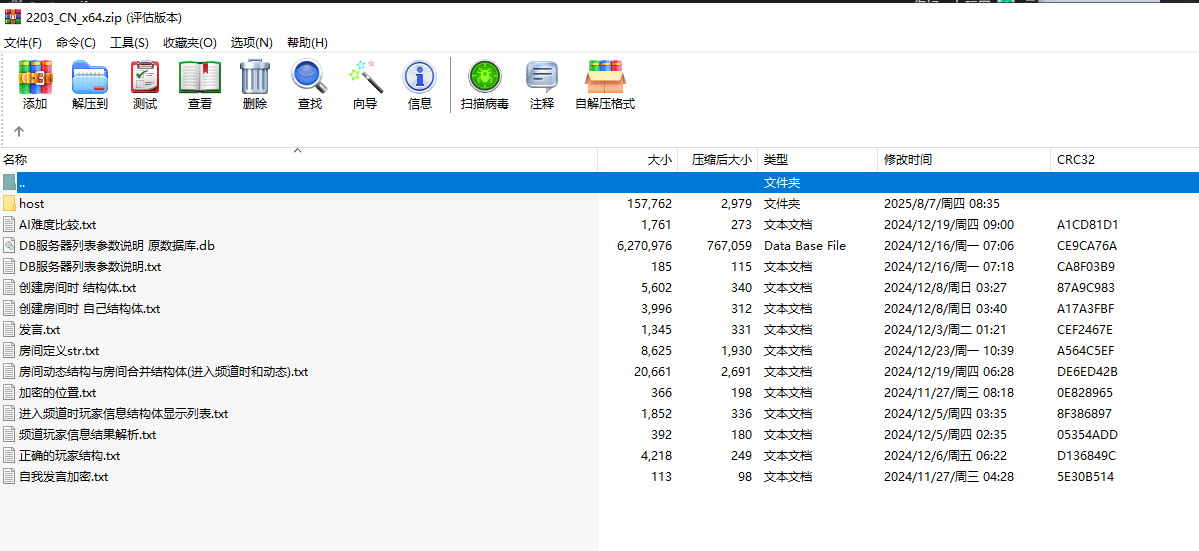
Task: Sort by Modified (修改时间) column header
Action: [x=964, y=160]
